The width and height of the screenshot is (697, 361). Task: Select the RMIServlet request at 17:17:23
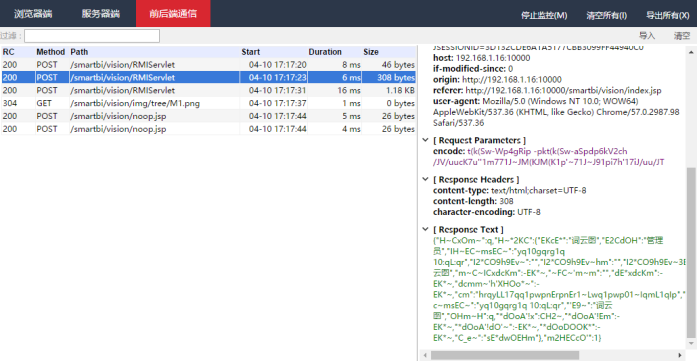point(208,78)
